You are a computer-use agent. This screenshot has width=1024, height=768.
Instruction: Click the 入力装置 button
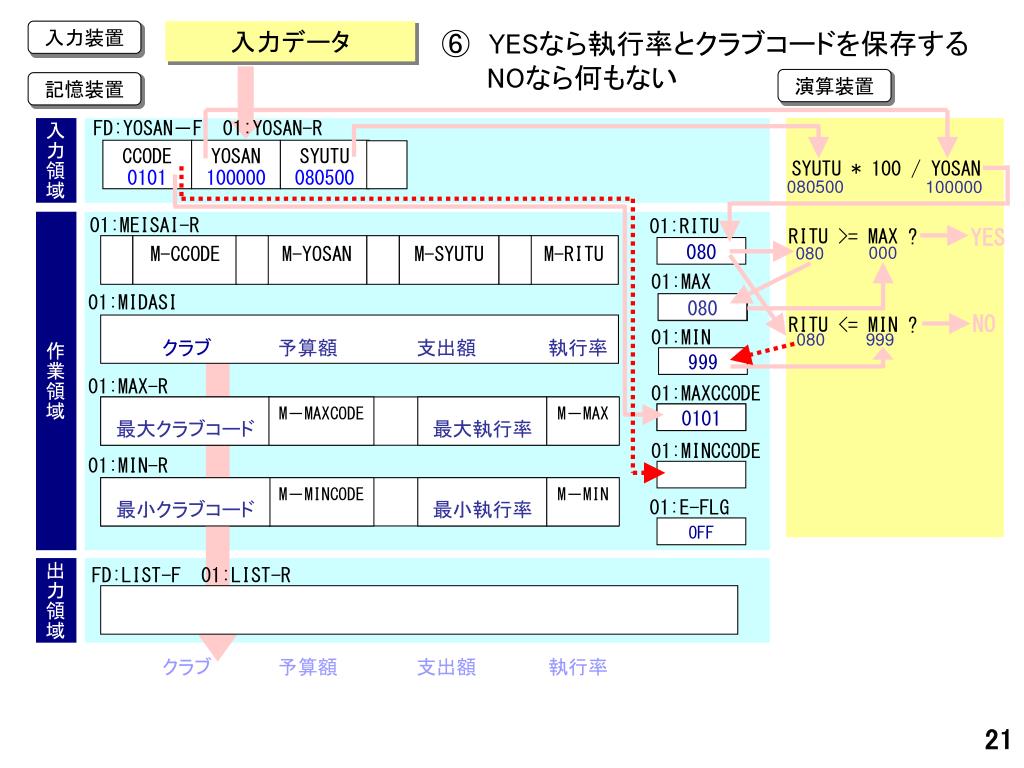click(85, 38)
